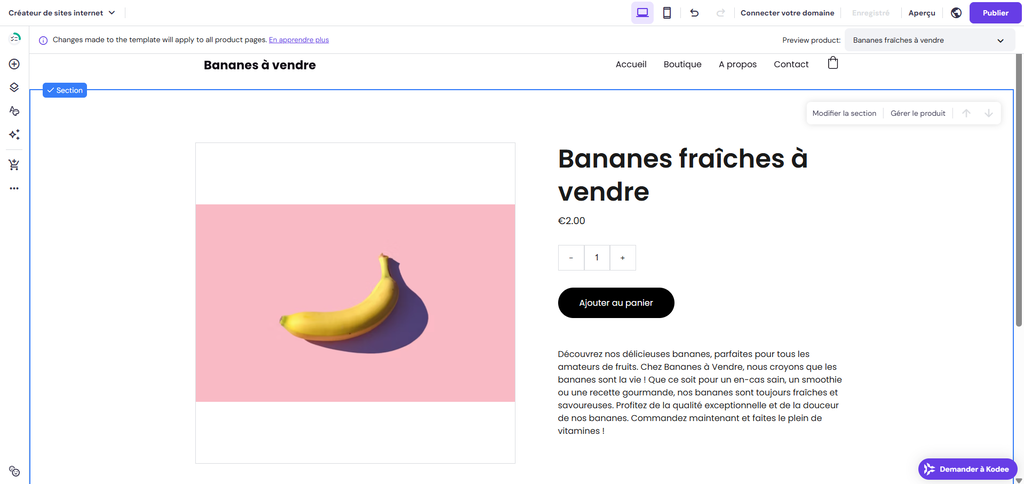
Task: Increase the product quantity with plus
Action: coord(622,258)
